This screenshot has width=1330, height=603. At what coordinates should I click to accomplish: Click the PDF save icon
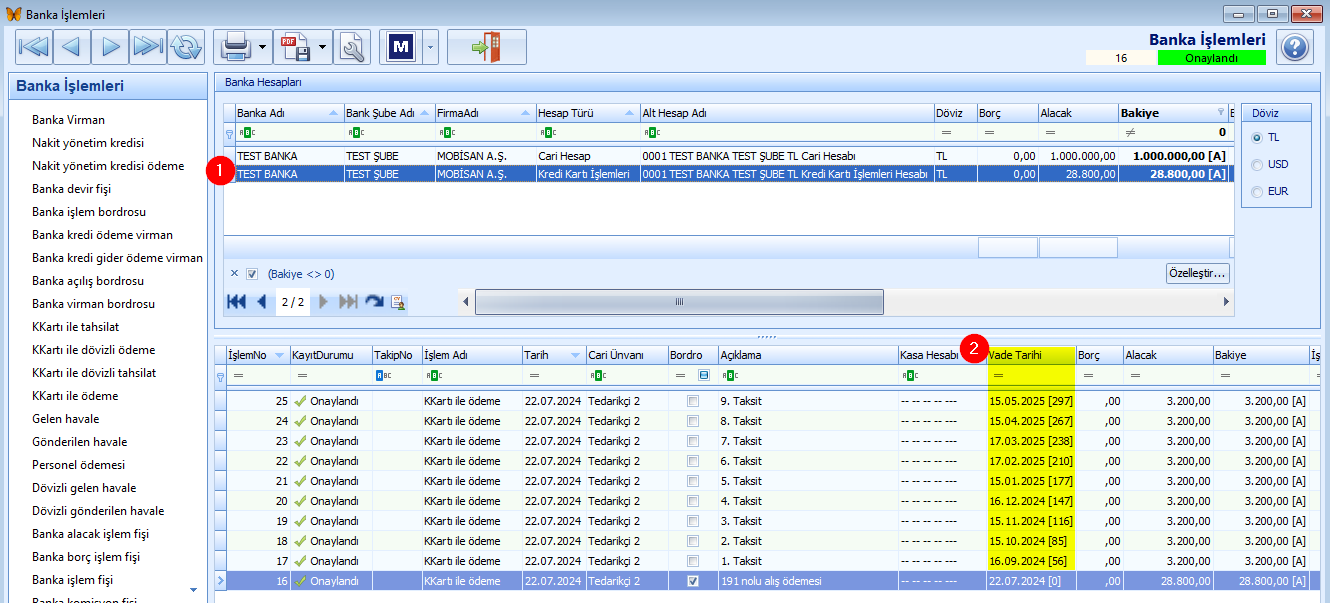click(x=295, y=46)
